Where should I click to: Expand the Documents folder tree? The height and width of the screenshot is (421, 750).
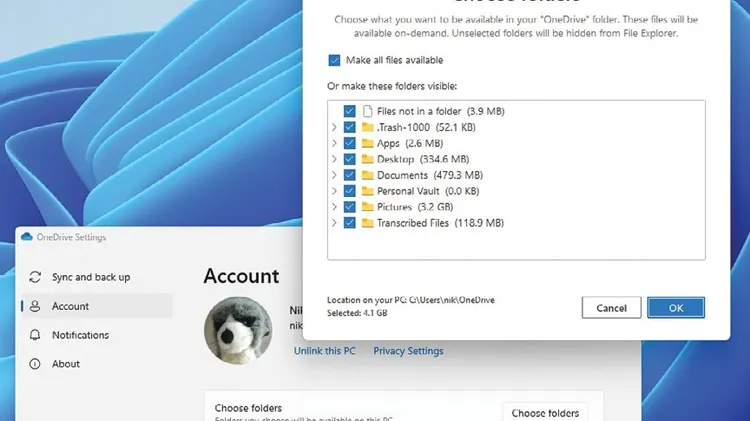pyautogui.click(x=334, y=175)
